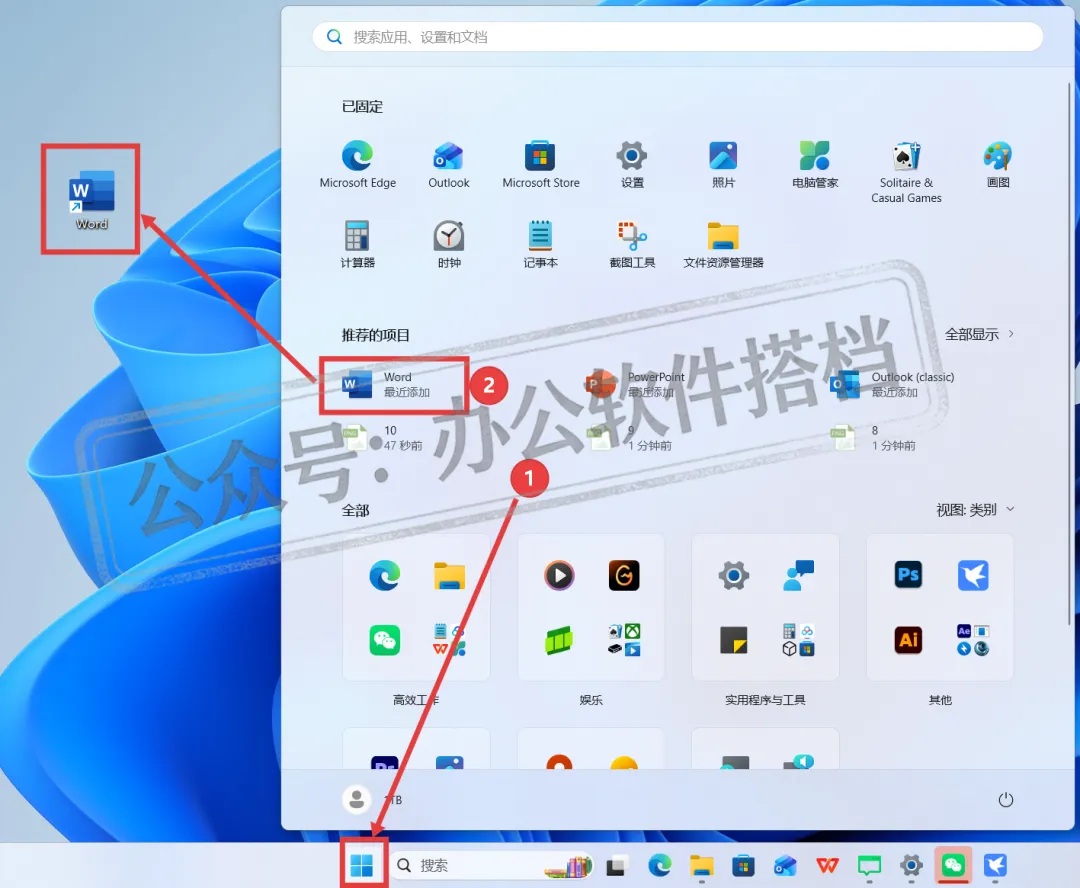Screen dimensions: 1080x888
Task: Expand 全部显示 recommended items
Action: 979,334
